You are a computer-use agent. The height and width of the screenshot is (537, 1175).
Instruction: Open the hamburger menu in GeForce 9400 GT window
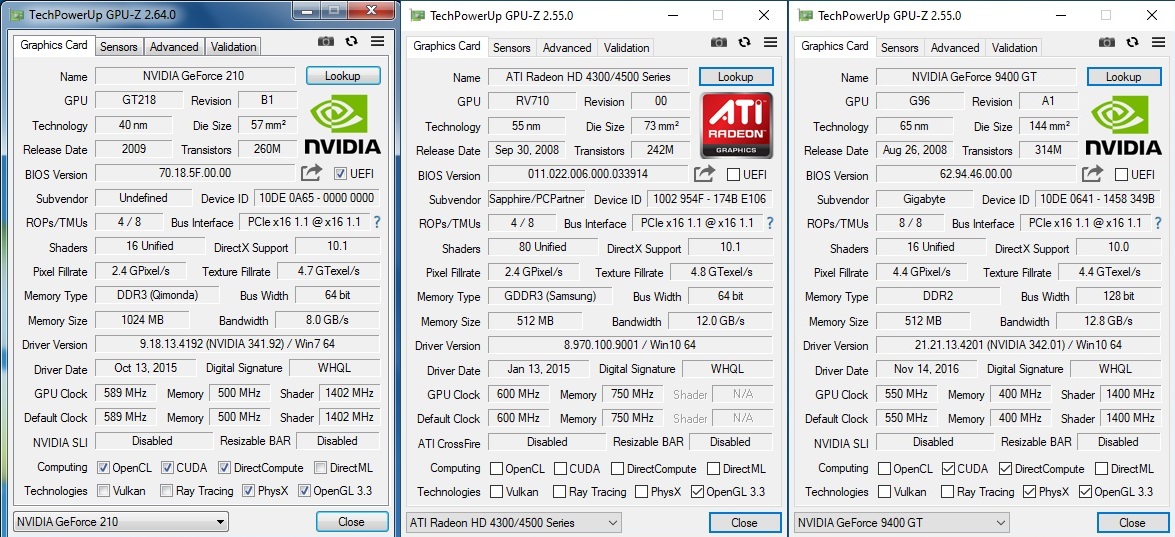1158,43
